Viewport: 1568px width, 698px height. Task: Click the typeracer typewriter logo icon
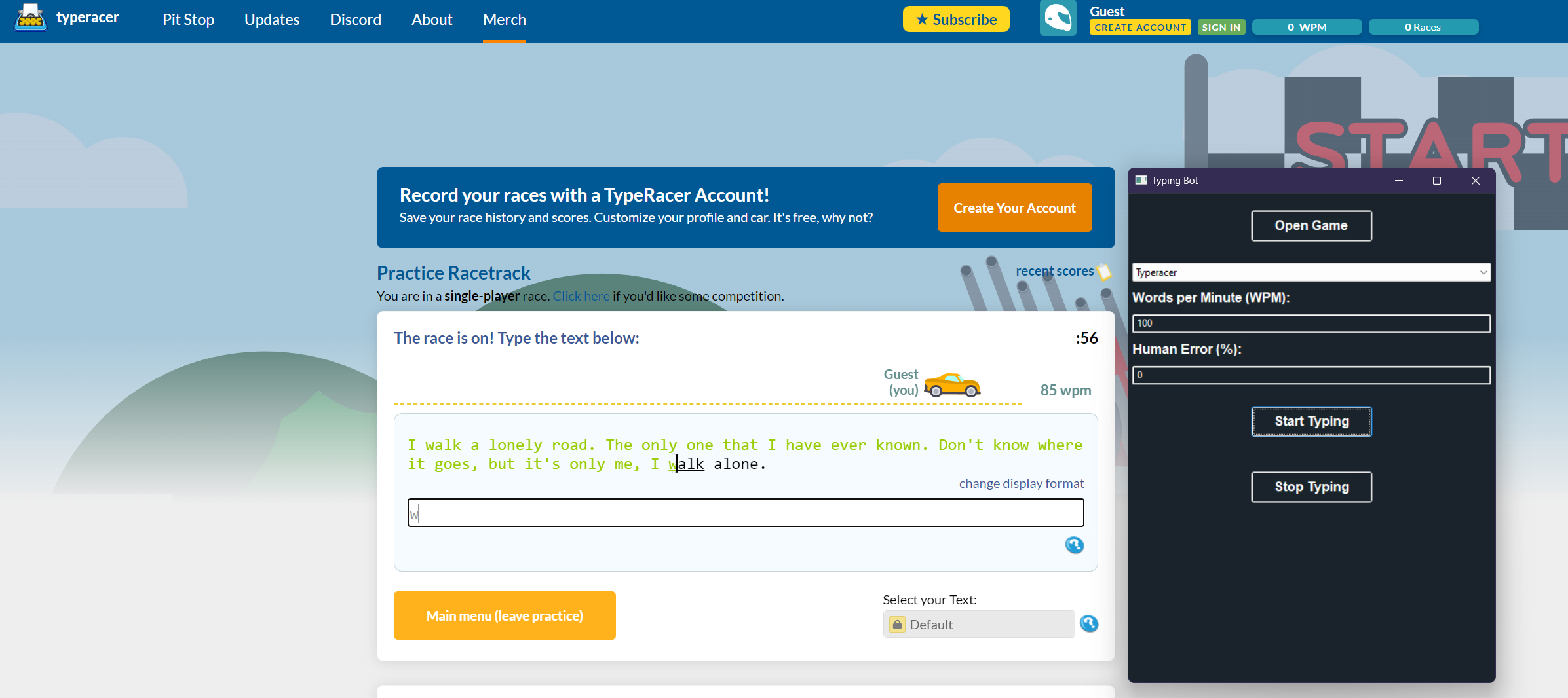coord(30,18)
